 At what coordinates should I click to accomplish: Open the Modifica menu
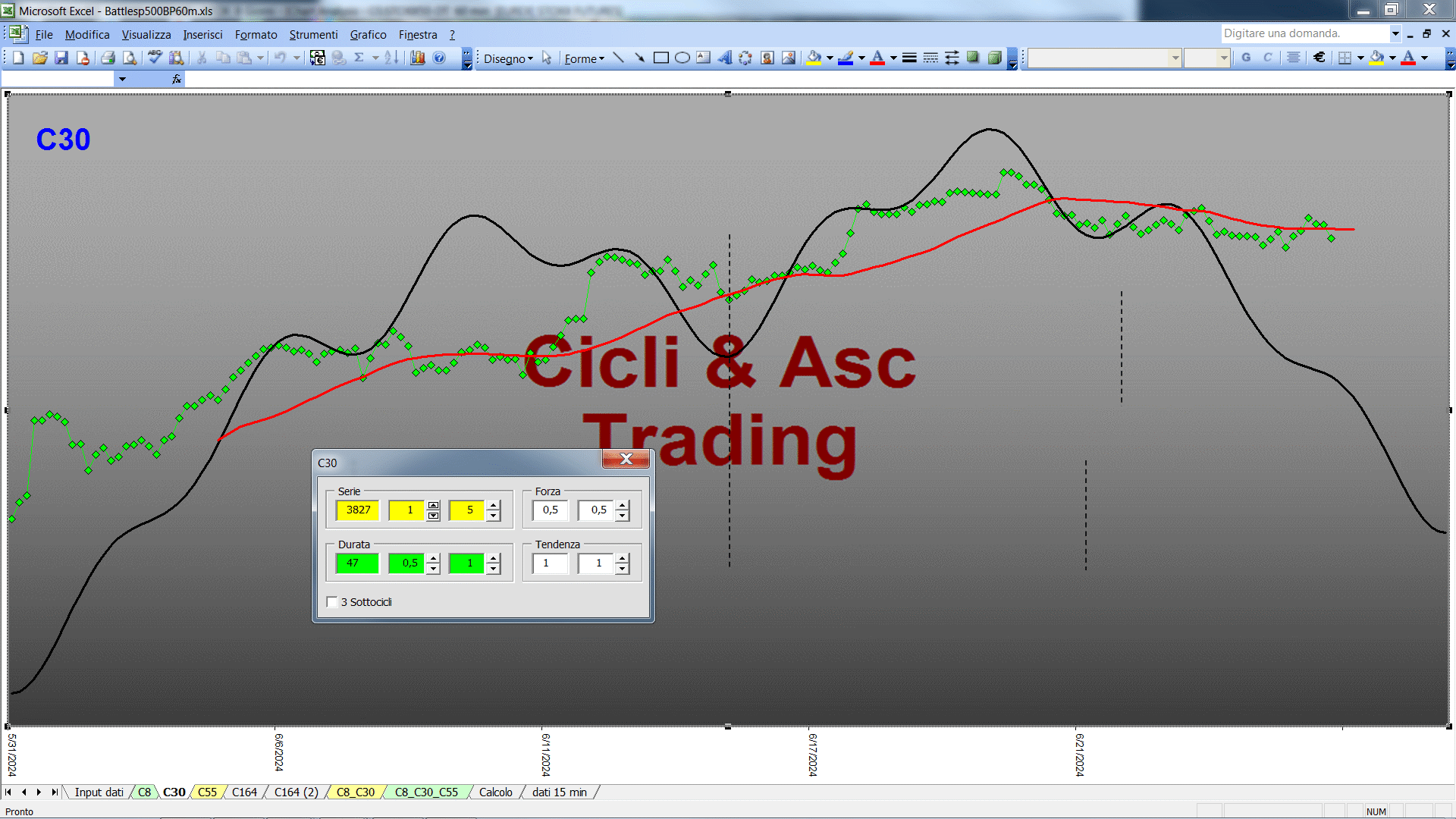click(x=87, y=35)
